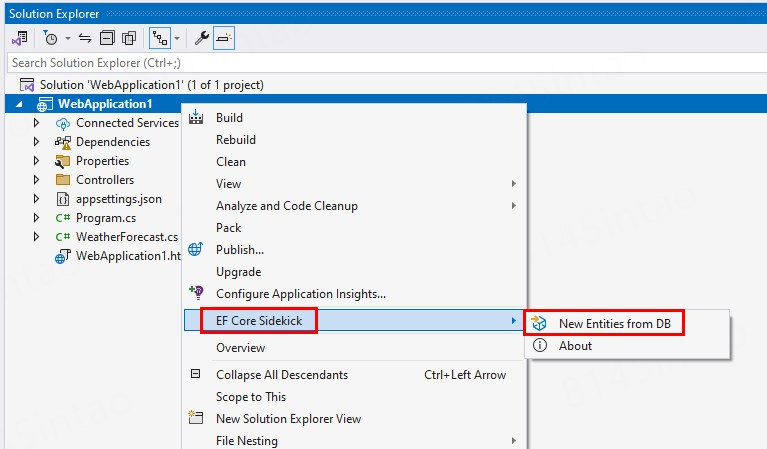Click Configure Application Insights menu entry
767x449 pixels.
coord(300,294)
